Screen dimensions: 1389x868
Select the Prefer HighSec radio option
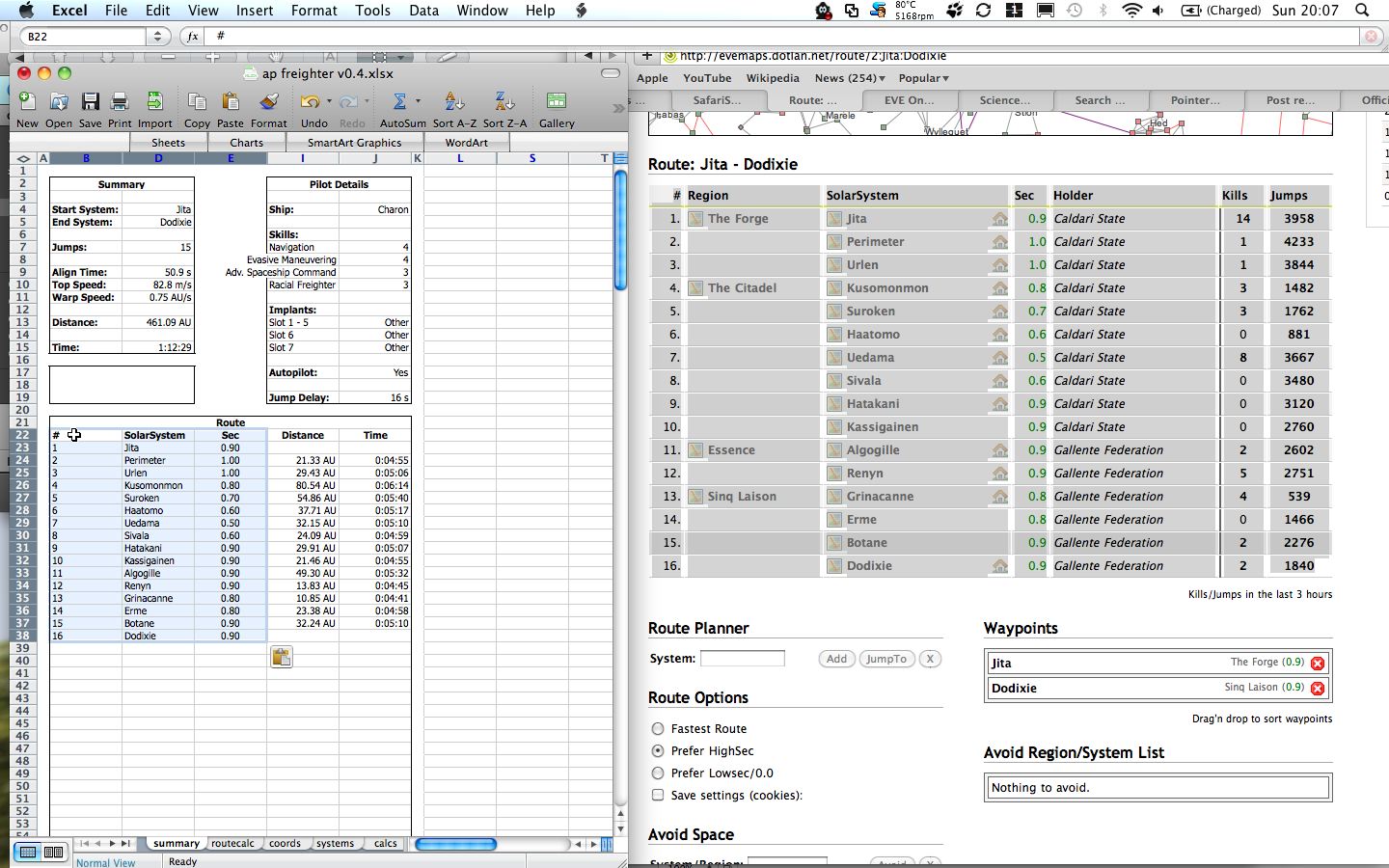(658, 751)
